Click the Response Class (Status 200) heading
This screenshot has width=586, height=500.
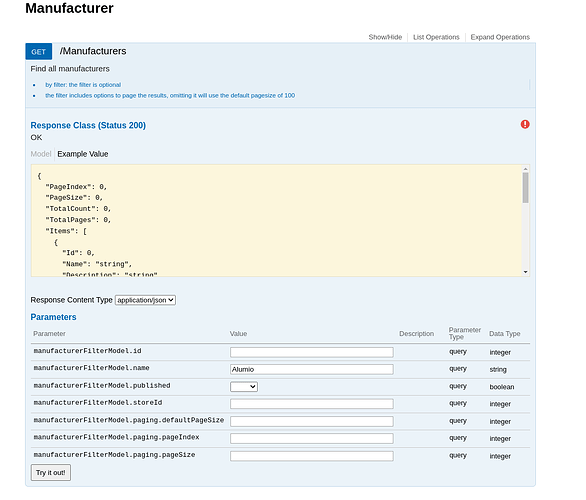tap(88, 125)
